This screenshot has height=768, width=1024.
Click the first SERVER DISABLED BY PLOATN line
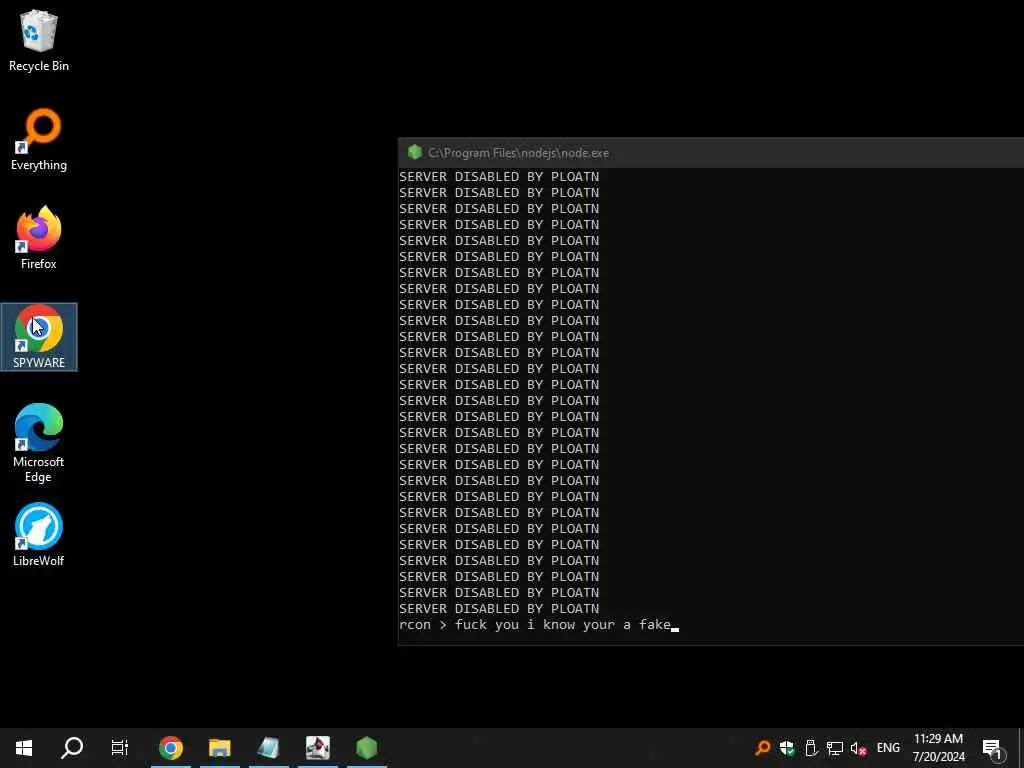pyautogui.click(x=499, y=176)
